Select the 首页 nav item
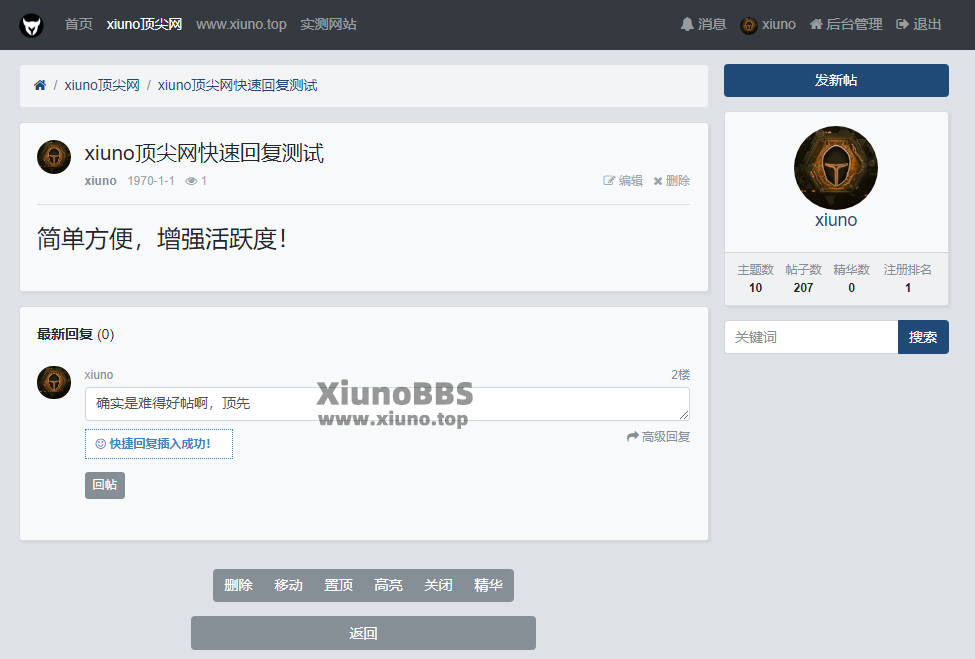Screen dimensions: 975x659 (x=79, y=25)
